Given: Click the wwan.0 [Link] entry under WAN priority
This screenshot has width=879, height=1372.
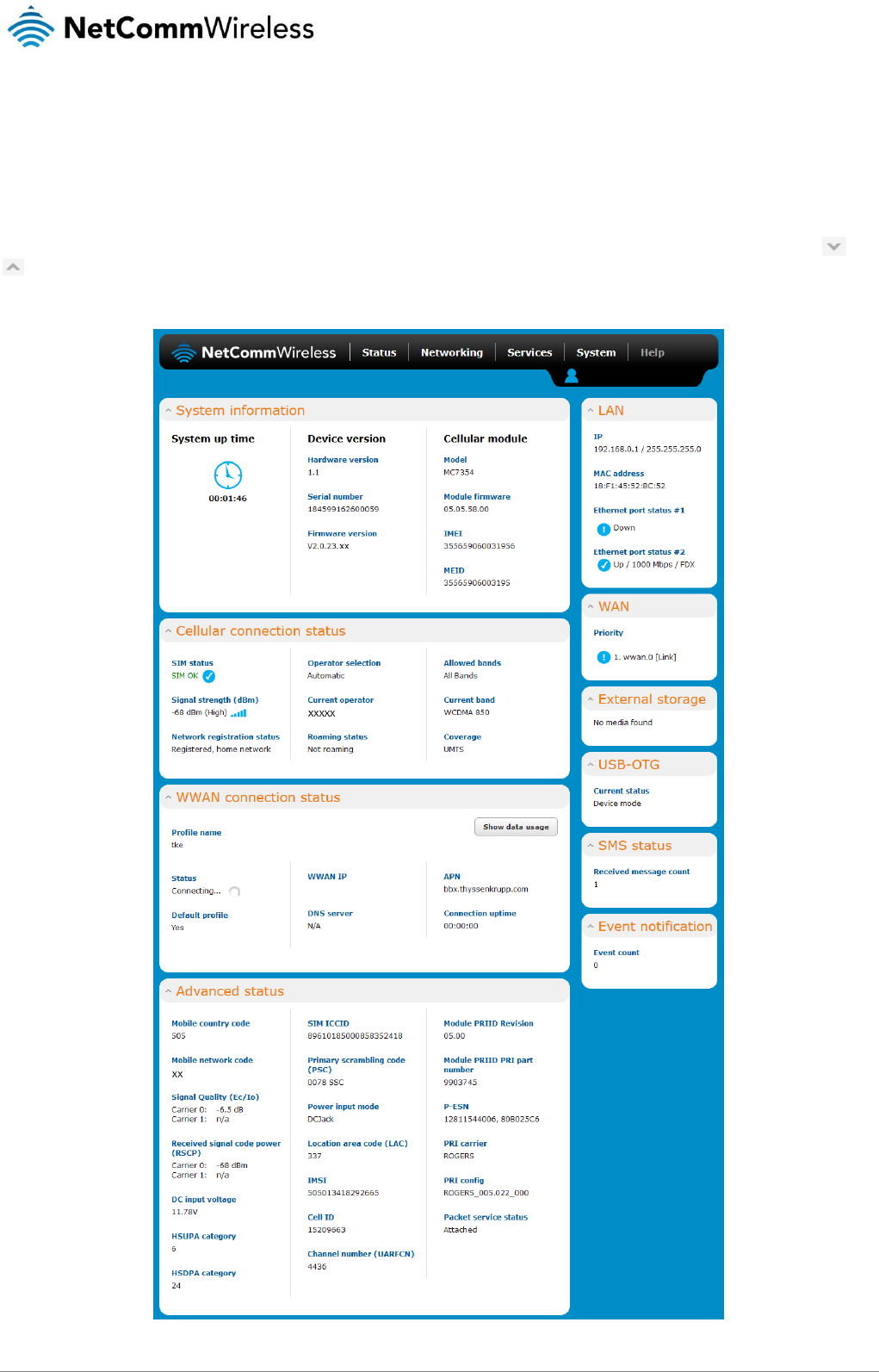Looking at the screenshot, I should (x=645, y=657).
